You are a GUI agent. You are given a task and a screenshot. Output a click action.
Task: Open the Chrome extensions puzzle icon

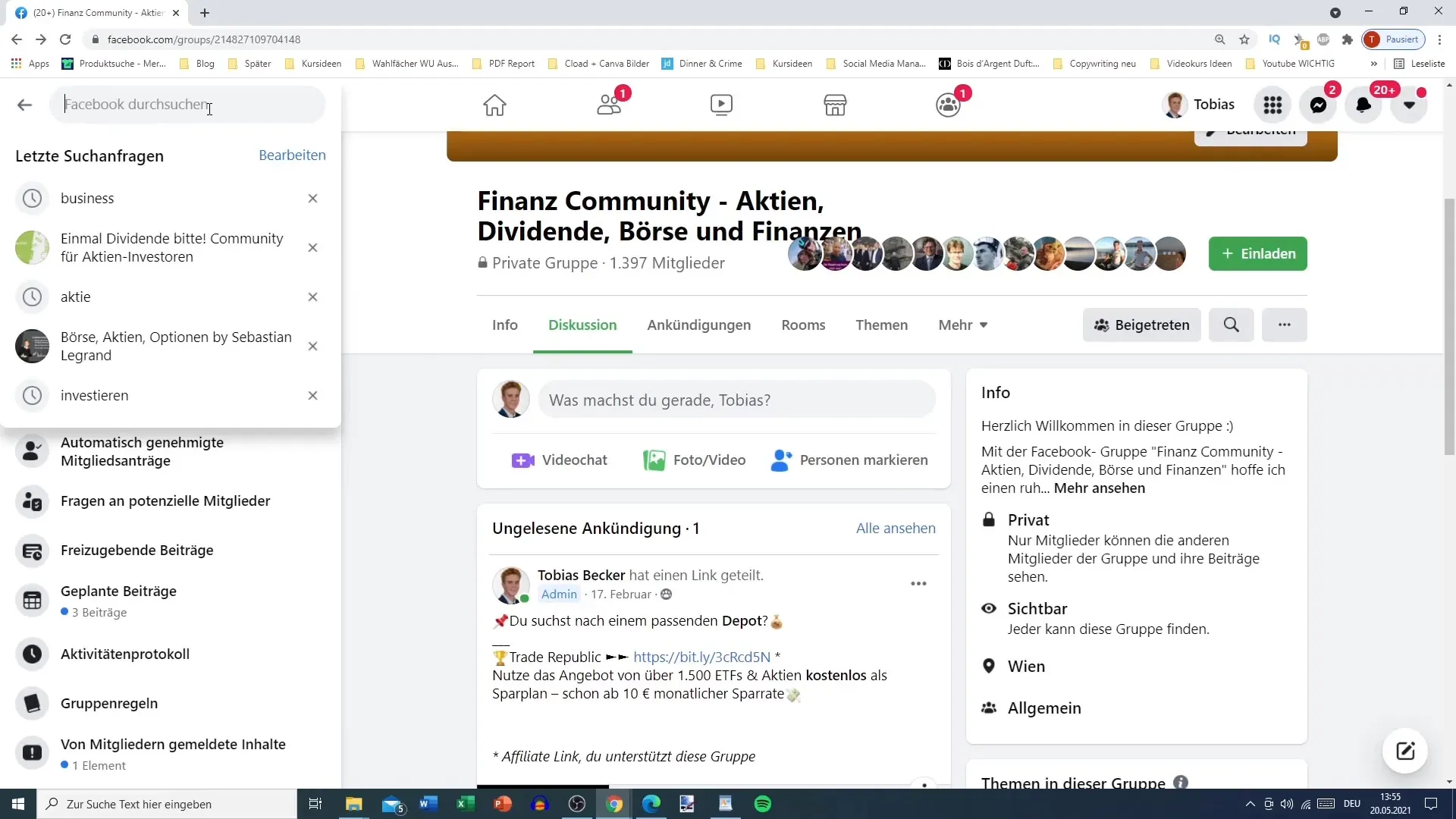(x=1347, y=39)
